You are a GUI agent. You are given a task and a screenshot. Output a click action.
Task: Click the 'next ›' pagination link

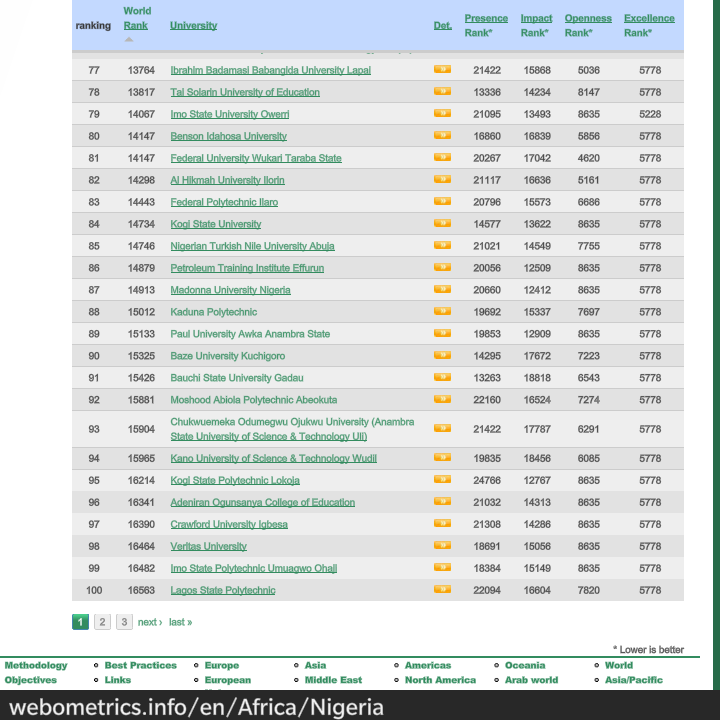149,622
